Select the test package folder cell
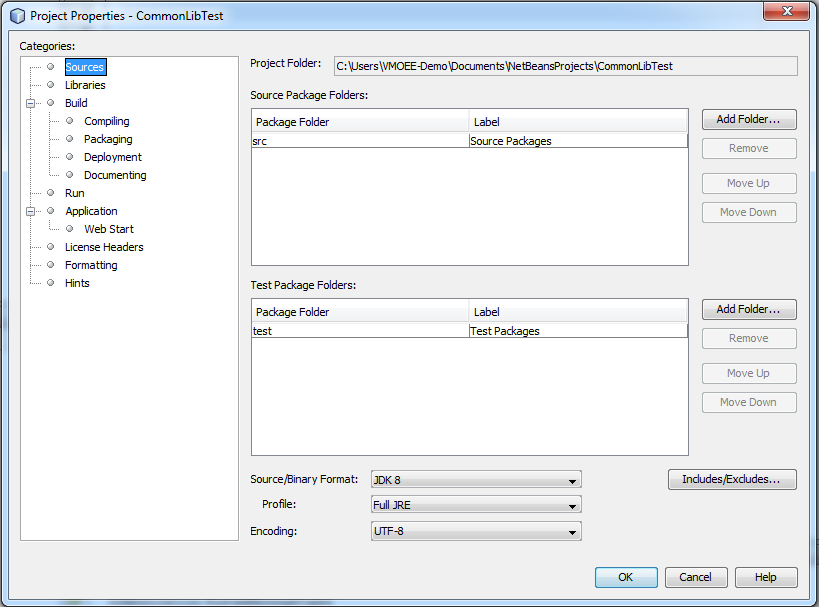The image size is (819, 607). pos(360,331)
